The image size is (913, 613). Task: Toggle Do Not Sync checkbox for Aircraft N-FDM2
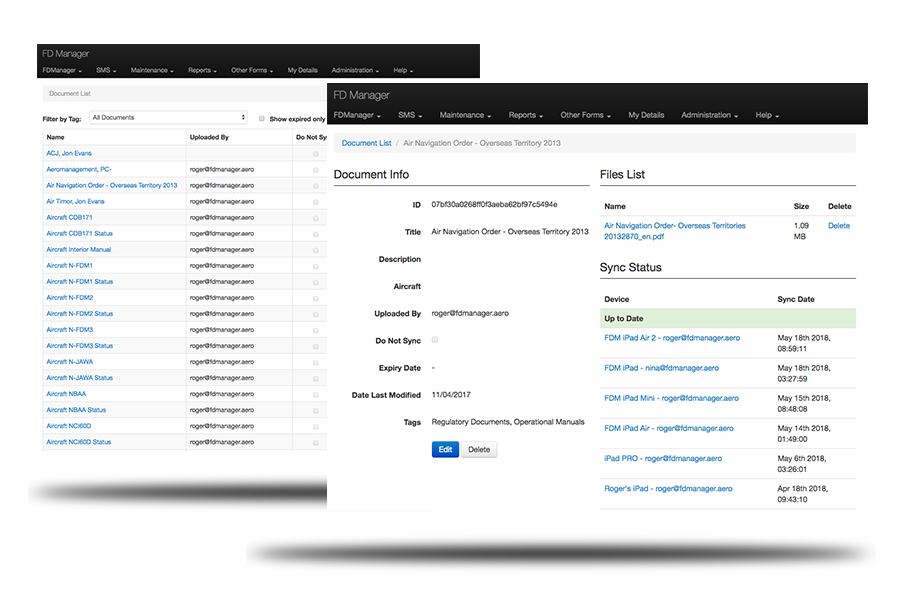[x=316, y=298]
